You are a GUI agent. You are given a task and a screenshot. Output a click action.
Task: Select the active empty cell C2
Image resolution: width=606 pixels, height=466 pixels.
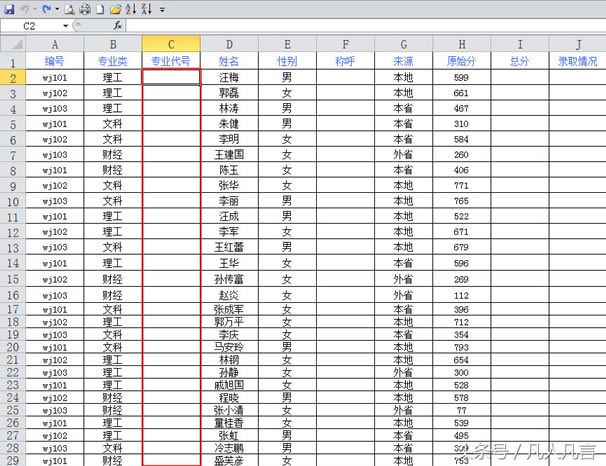tap(171, 78)
